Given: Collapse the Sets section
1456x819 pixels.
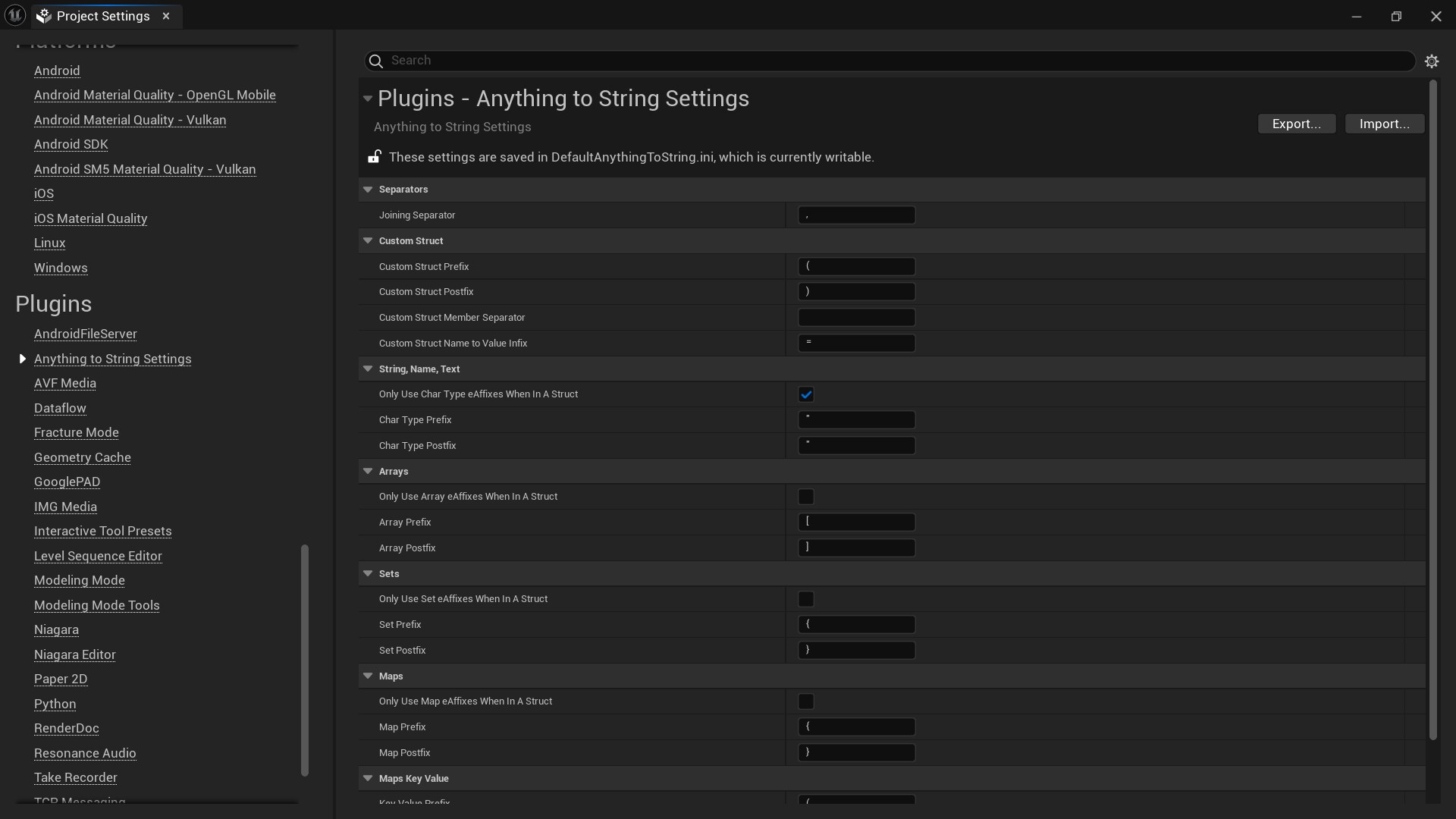Looking at the screenshot, I should click(368, 574).
